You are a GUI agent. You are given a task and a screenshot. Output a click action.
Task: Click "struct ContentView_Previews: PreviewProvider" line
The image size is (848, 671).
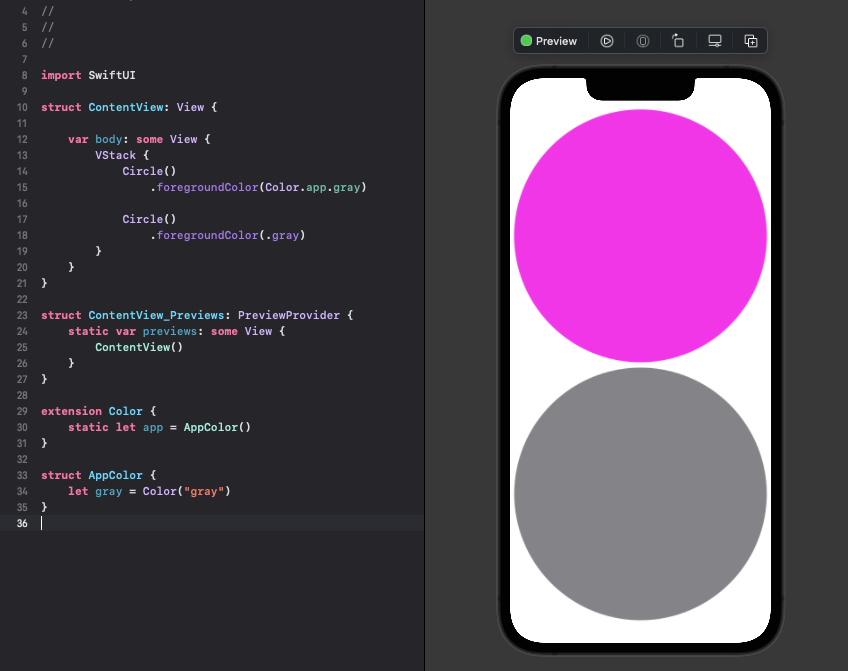(x=197, y=315)
